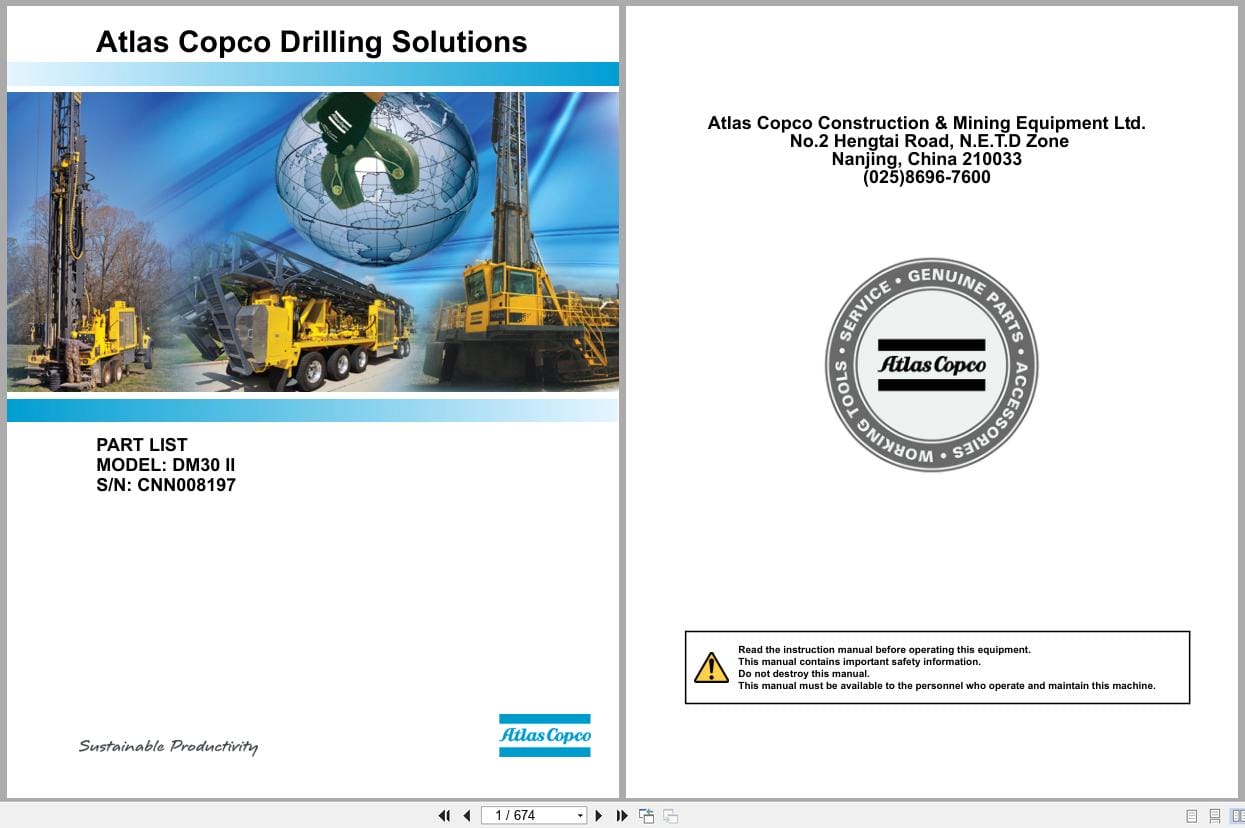This screenshot has height=828, width=1245.
Task: Click 'Do not destroy this manual.' text
Action: click(804, 674)
